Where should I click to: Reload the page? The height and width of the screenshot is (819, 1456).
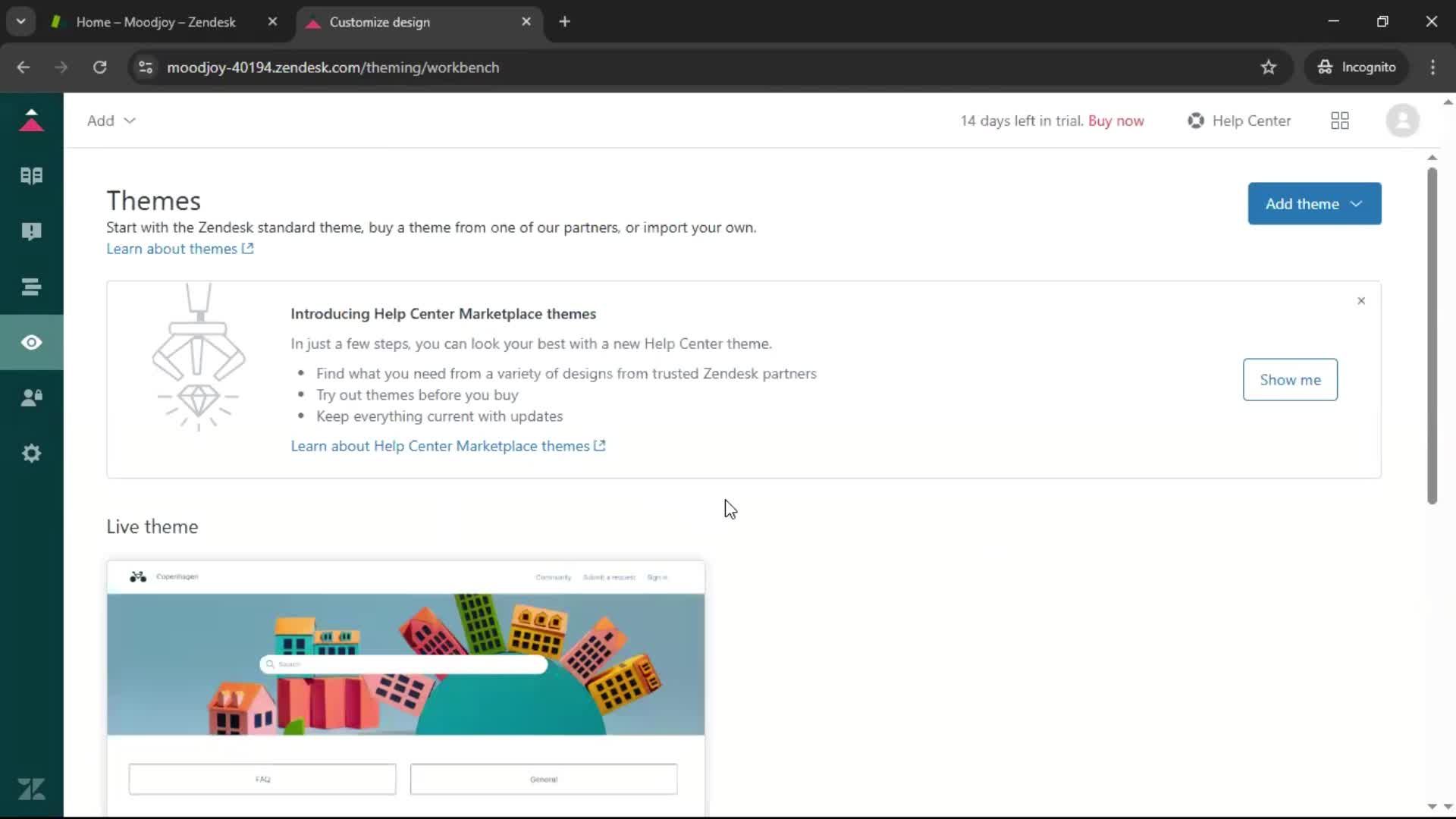tap(99, 67)
